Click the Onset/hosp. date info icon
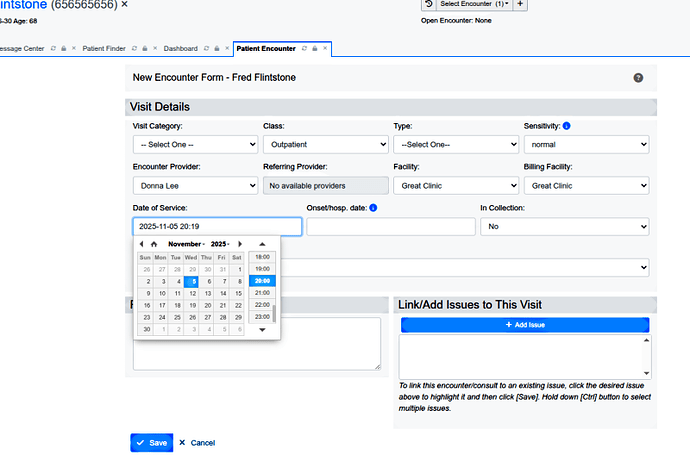 tap(373, 208)
